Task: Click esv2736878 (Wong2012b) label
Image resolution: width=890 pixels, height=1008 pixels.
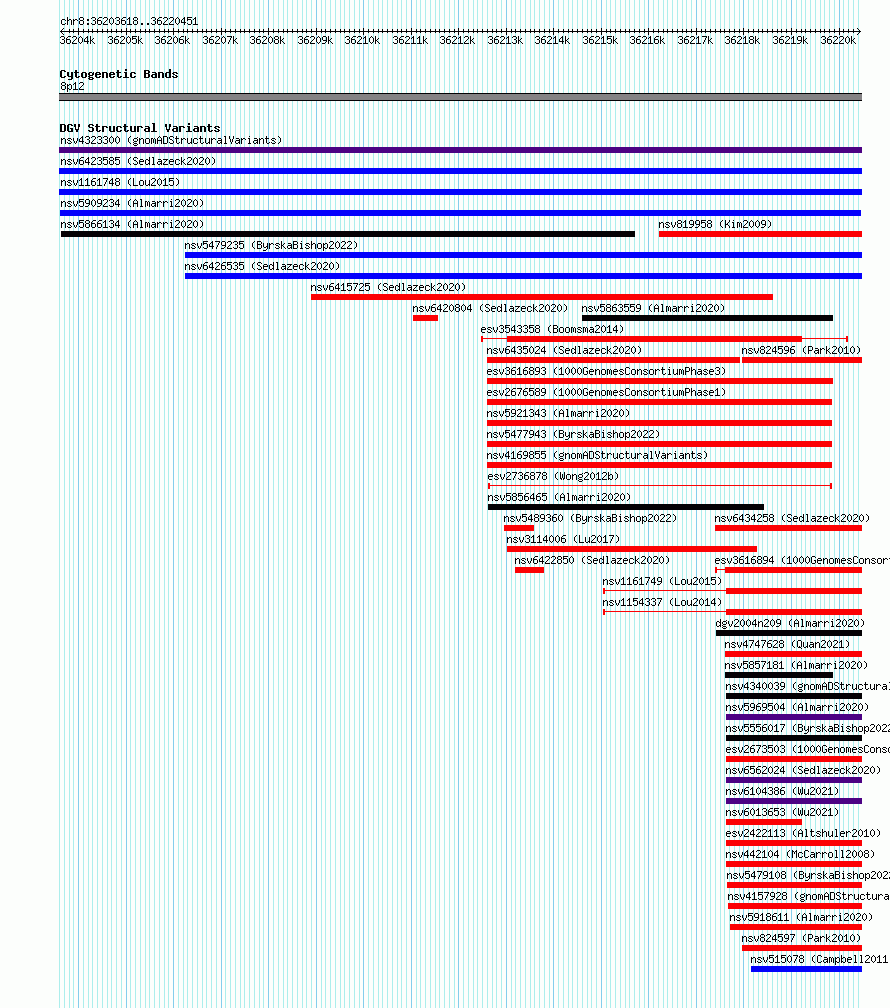Action: pyautogui.click(x=553, y=476)
